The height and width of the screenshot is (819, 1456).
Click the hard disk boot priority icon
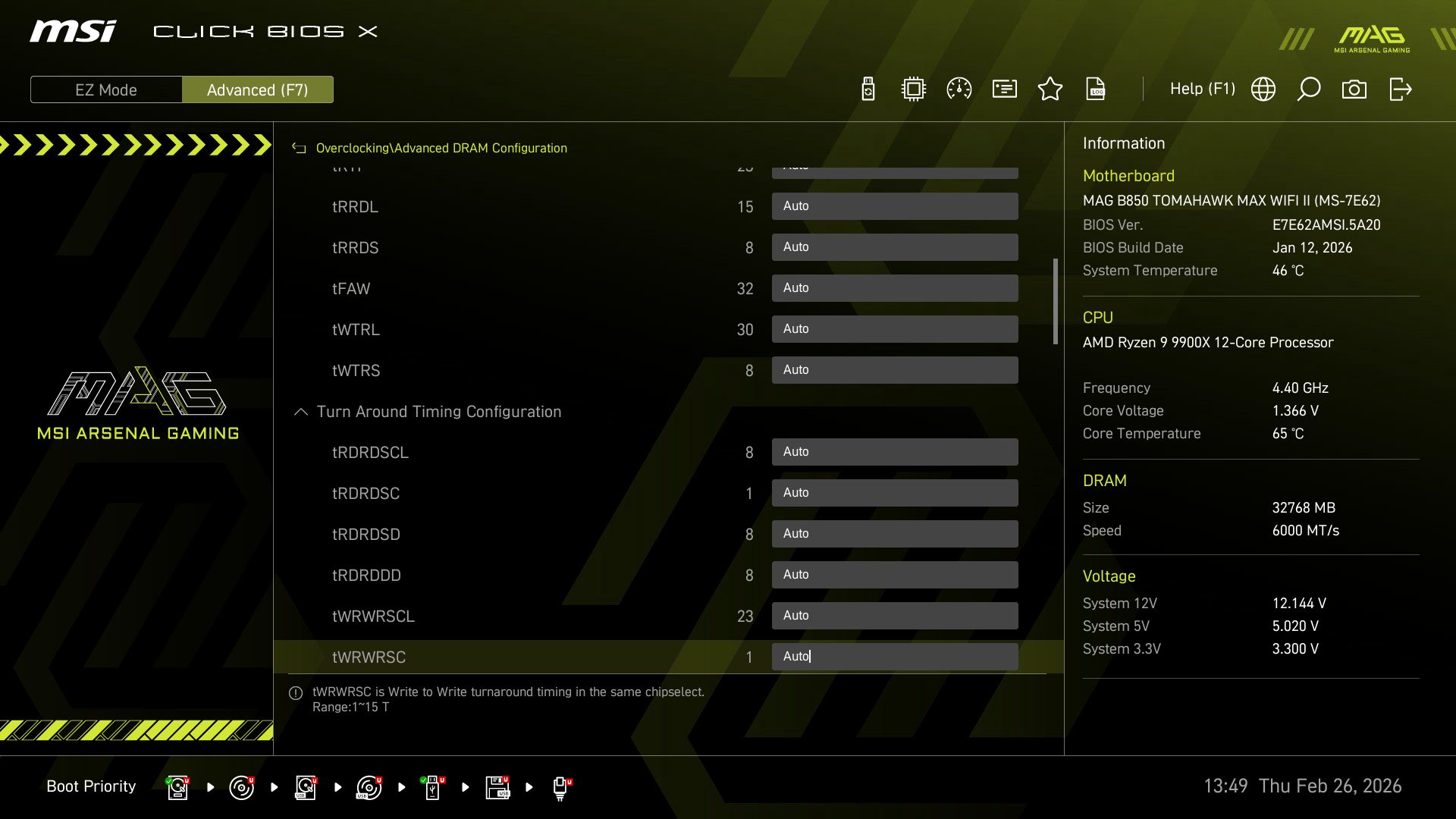tap(177, 786)
